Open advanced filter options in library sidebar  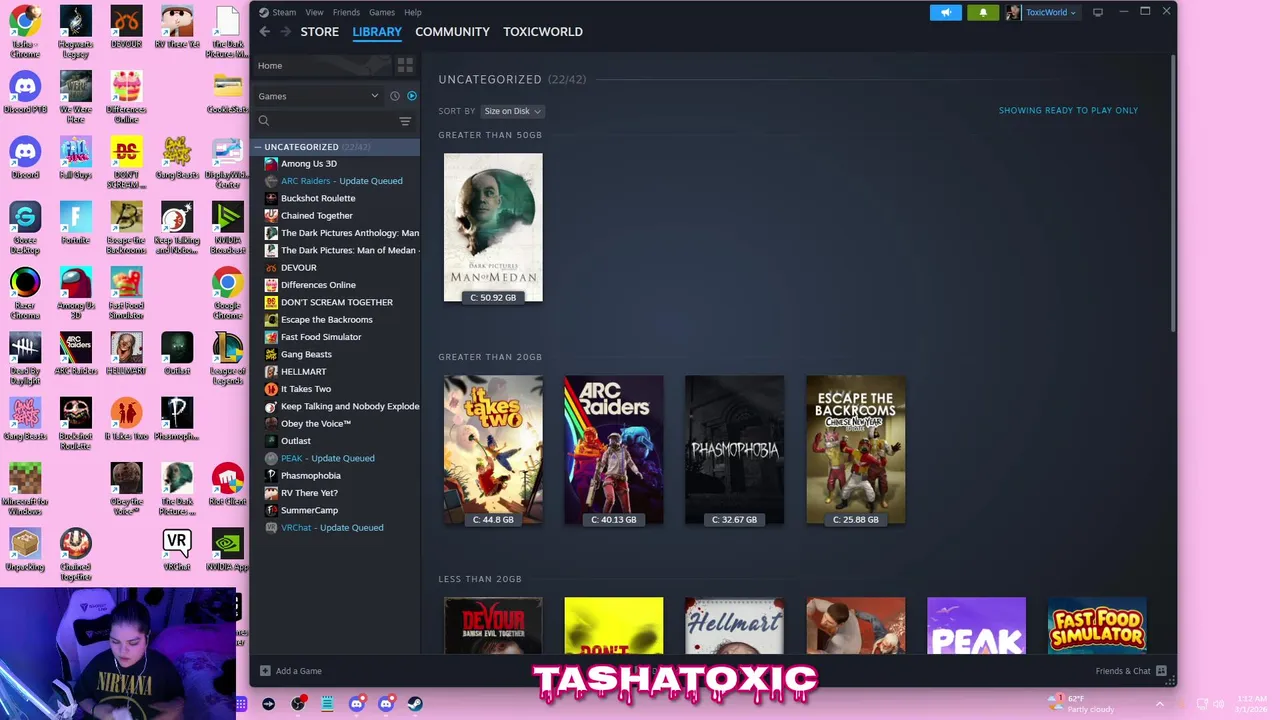click(405, 121)
